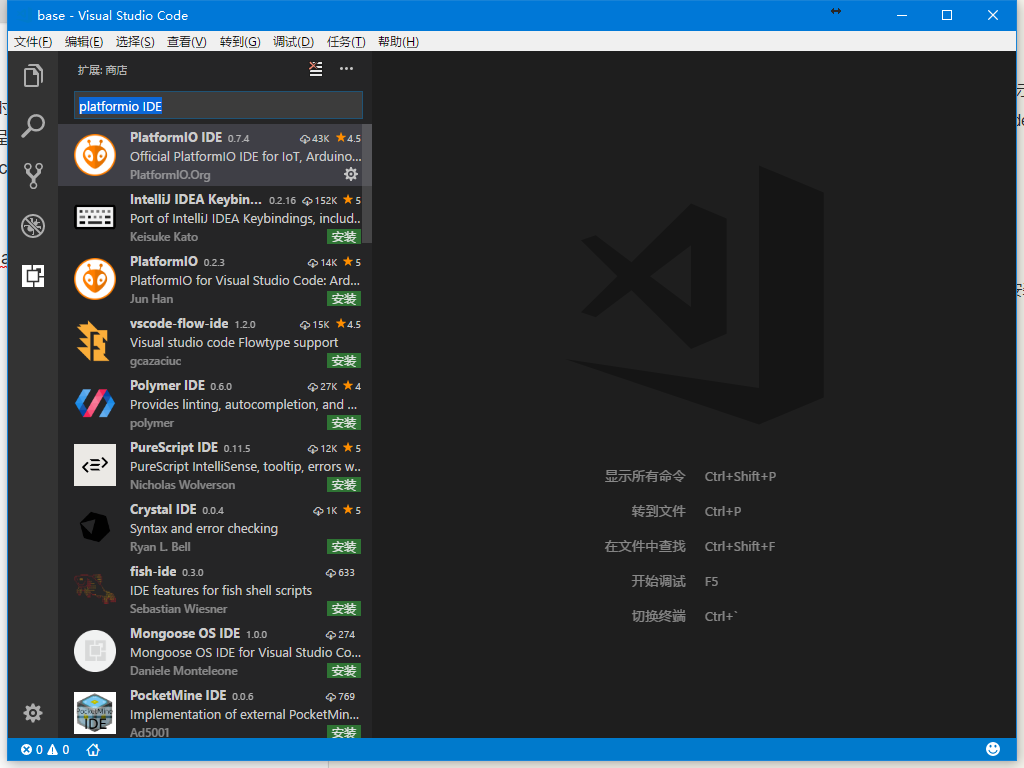1024x768 pixels.
Task: Open PlatformIO Home via the house status bar icon
Action: click(x=92, y=748)
